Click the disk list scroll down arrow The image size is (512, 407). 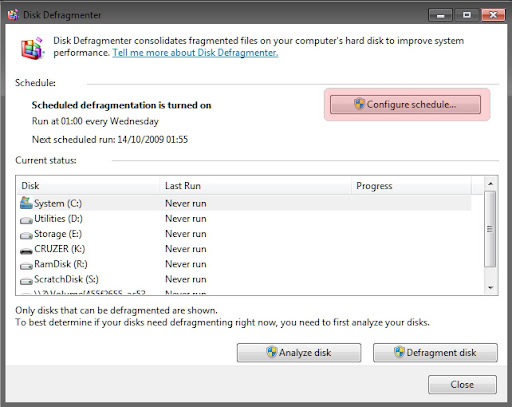490,287
